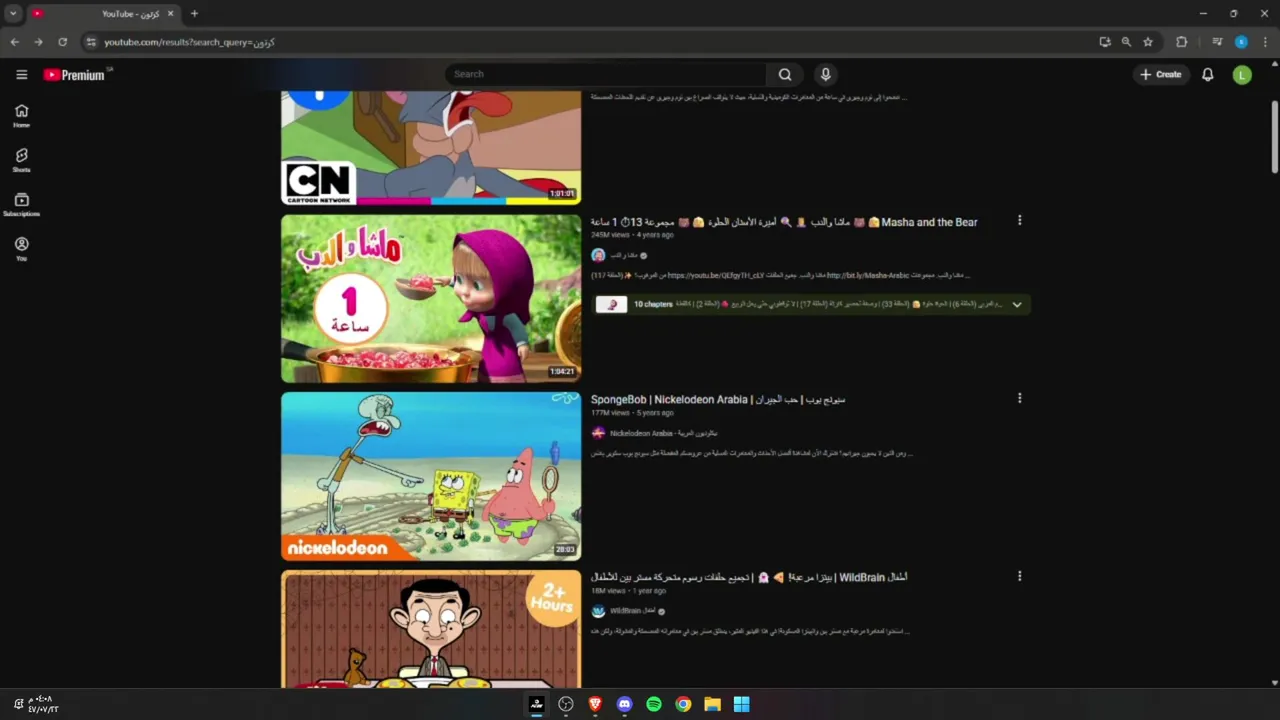Viewport: 1280px width, 720px height.
Task: Go back with browser back arrow
Action: (14, 42)
